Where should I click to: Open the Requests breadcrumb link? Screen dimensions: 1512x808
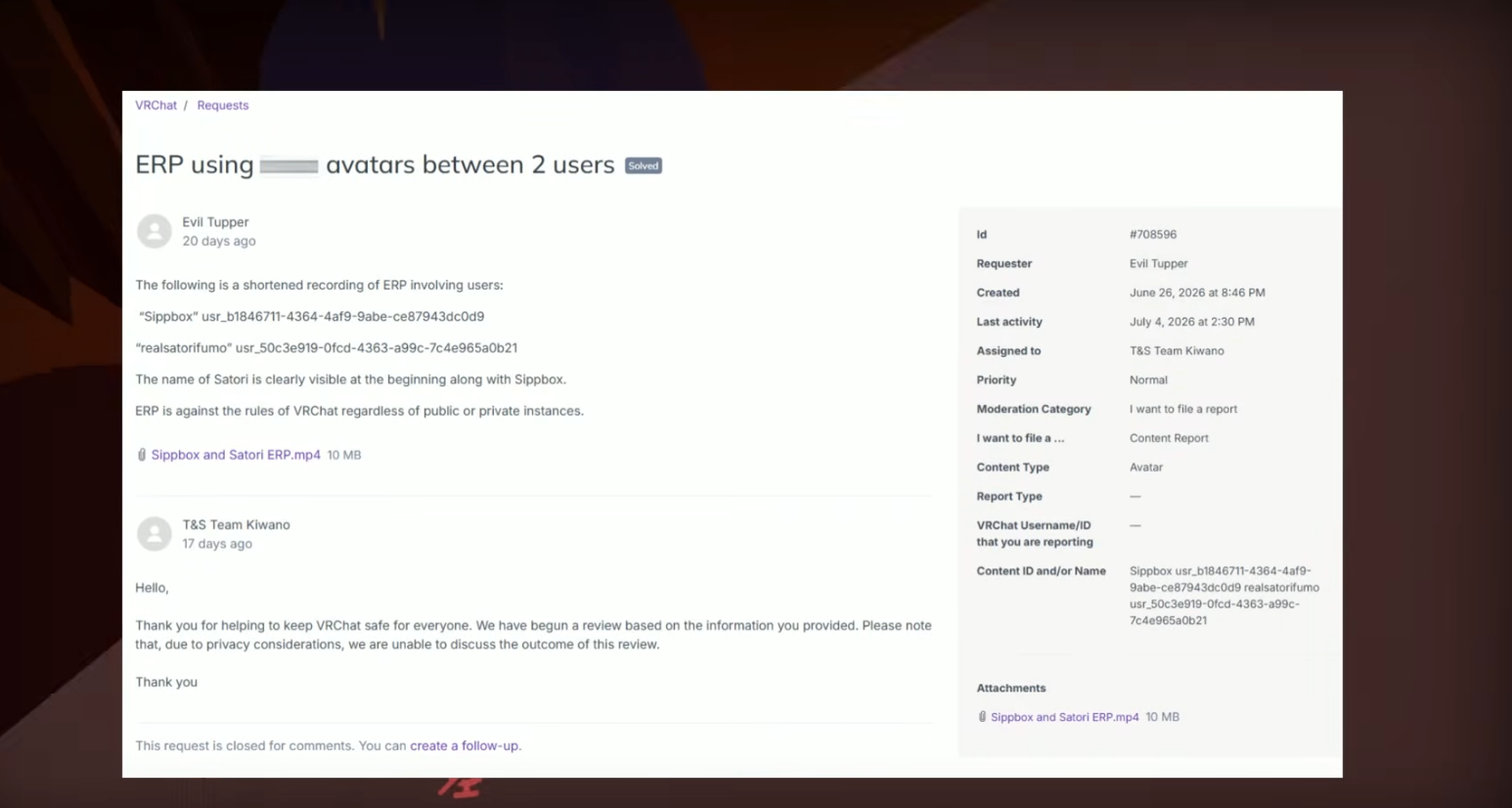[x=223, y=106]
